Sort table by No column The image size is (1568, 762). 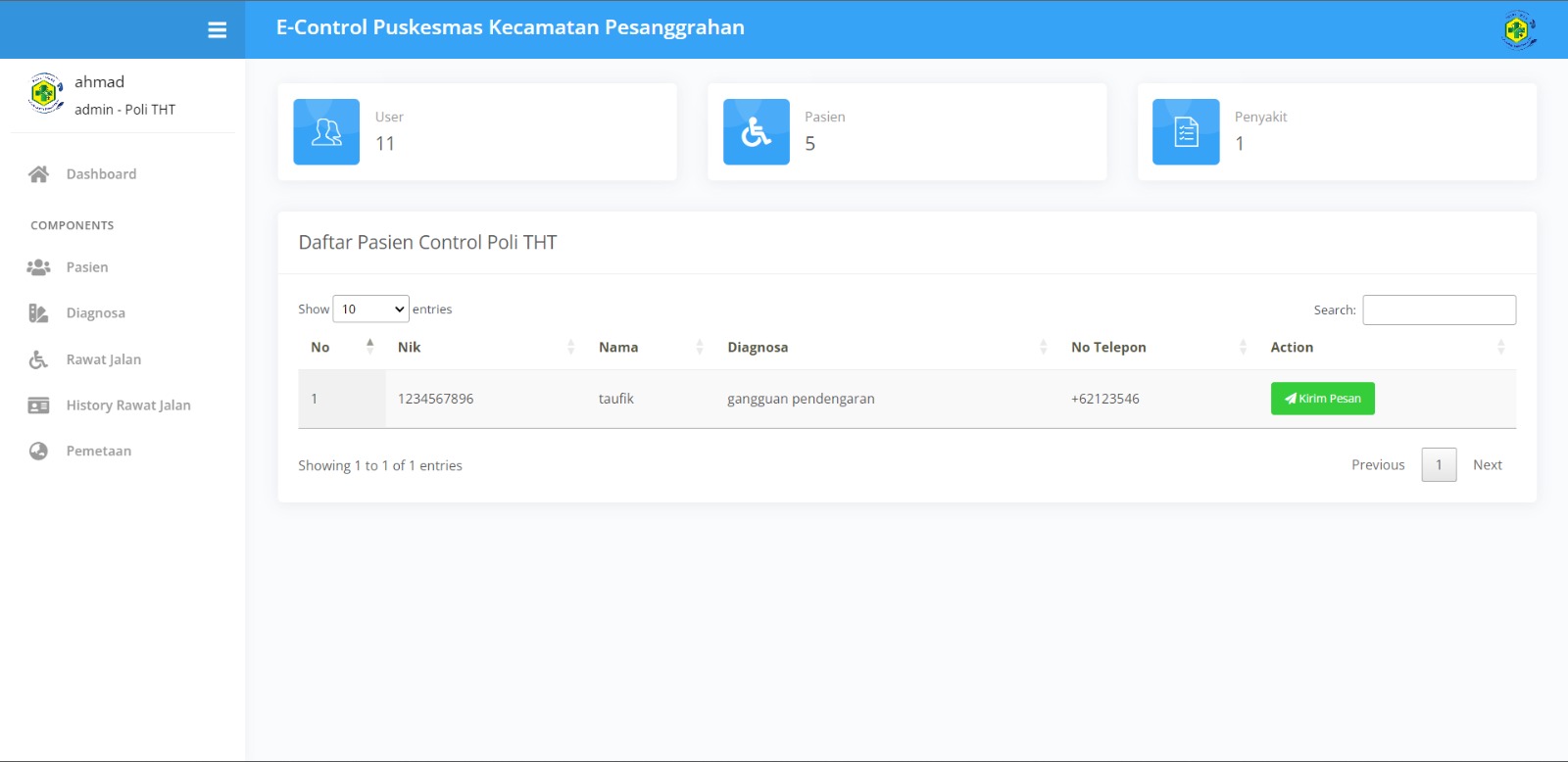click(340, 348)
